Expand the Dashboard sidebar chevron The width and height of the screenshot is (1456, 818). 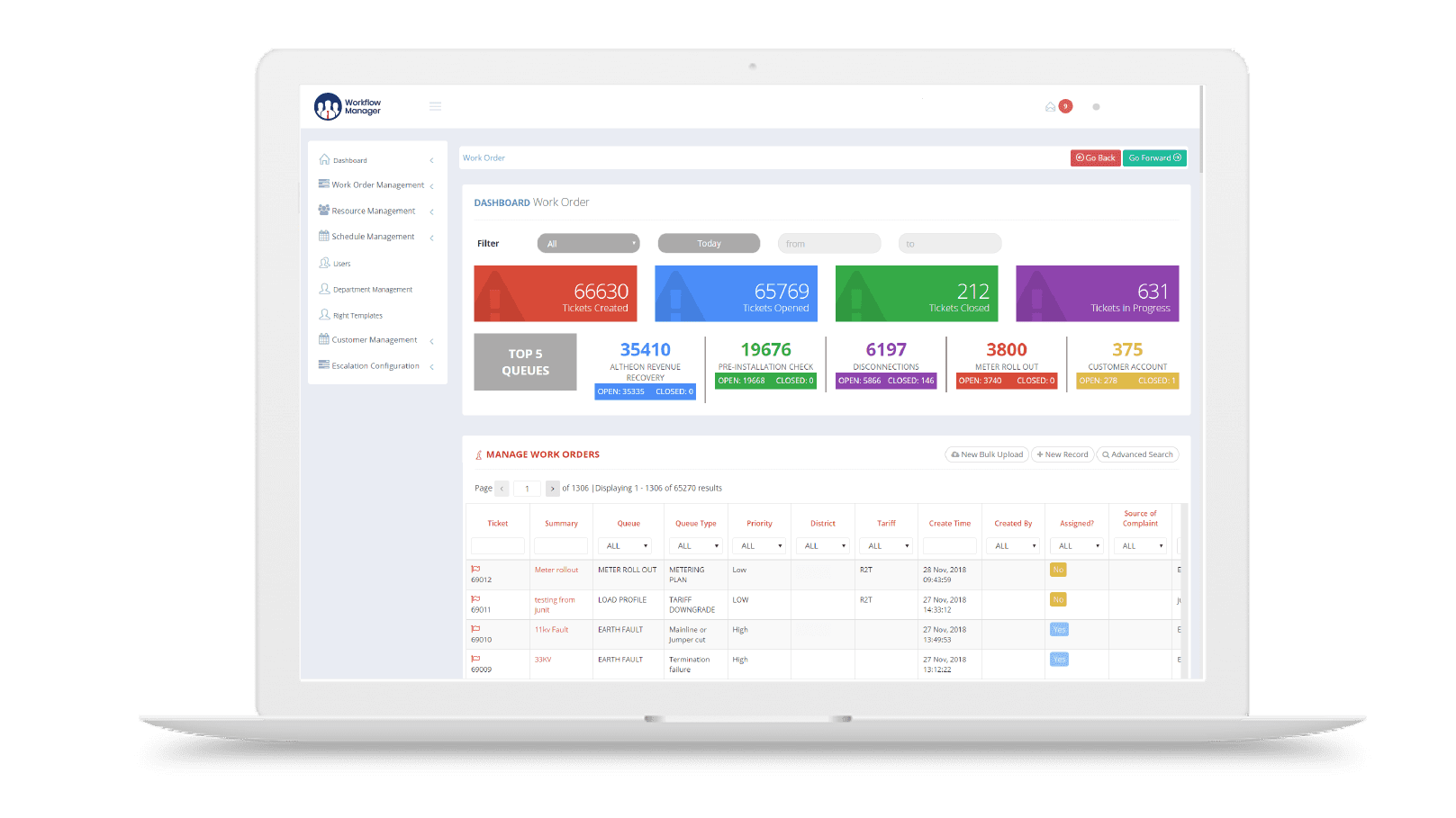pos(431,160)
